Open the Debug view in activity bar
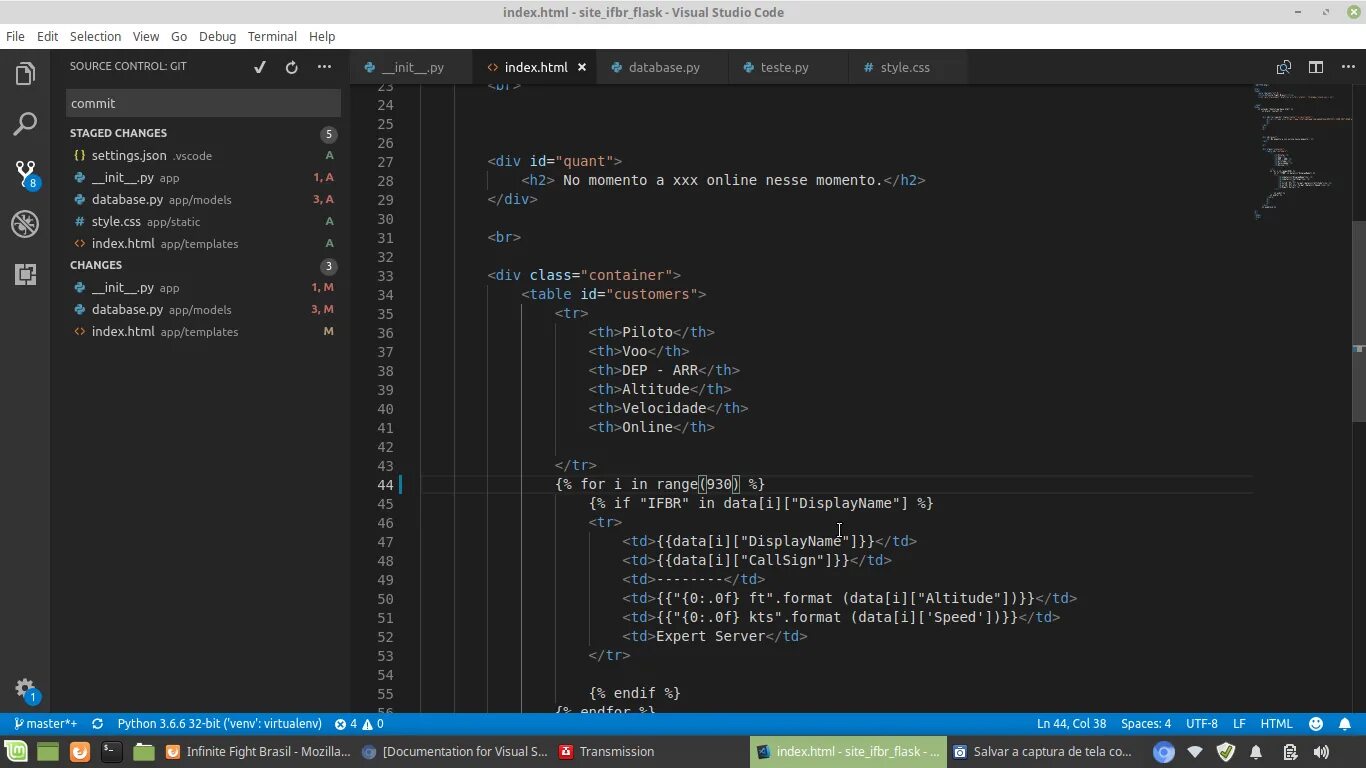 pyautogui.click(x=25, y=224)
